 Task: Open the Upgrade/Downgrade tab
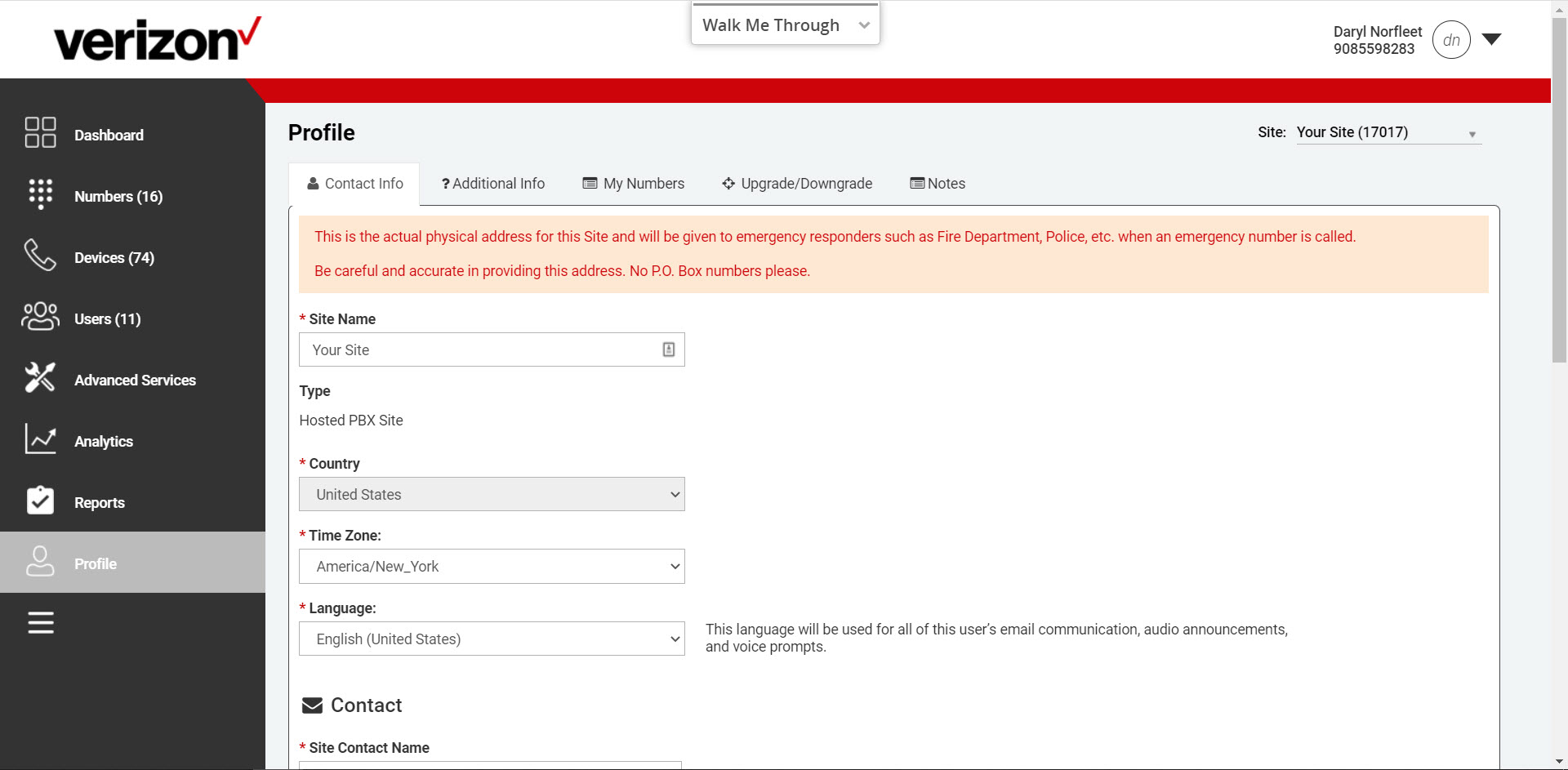(x=797, y=184)
